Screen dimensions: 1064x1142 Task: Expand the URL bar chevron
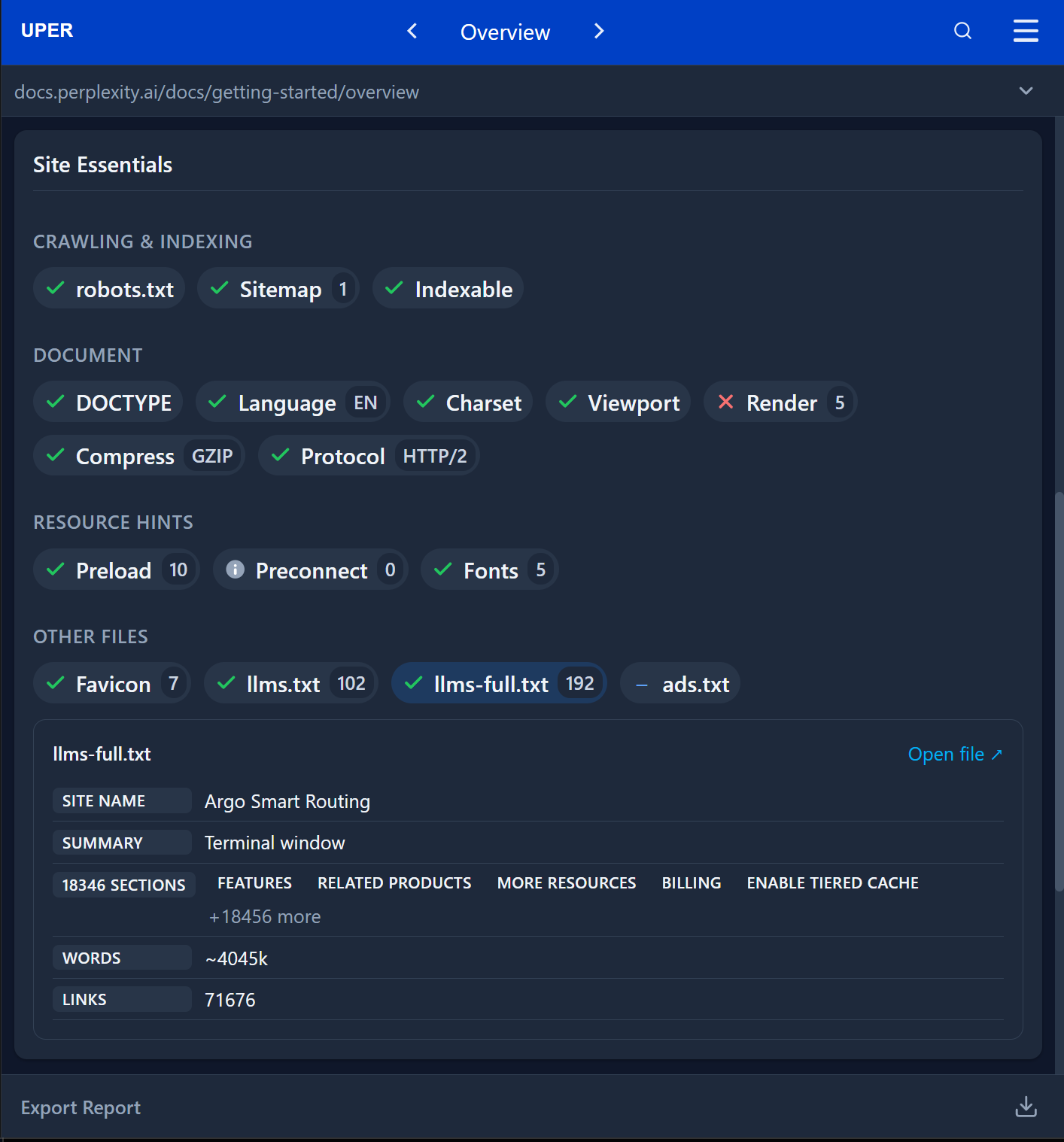point(1026,91)
